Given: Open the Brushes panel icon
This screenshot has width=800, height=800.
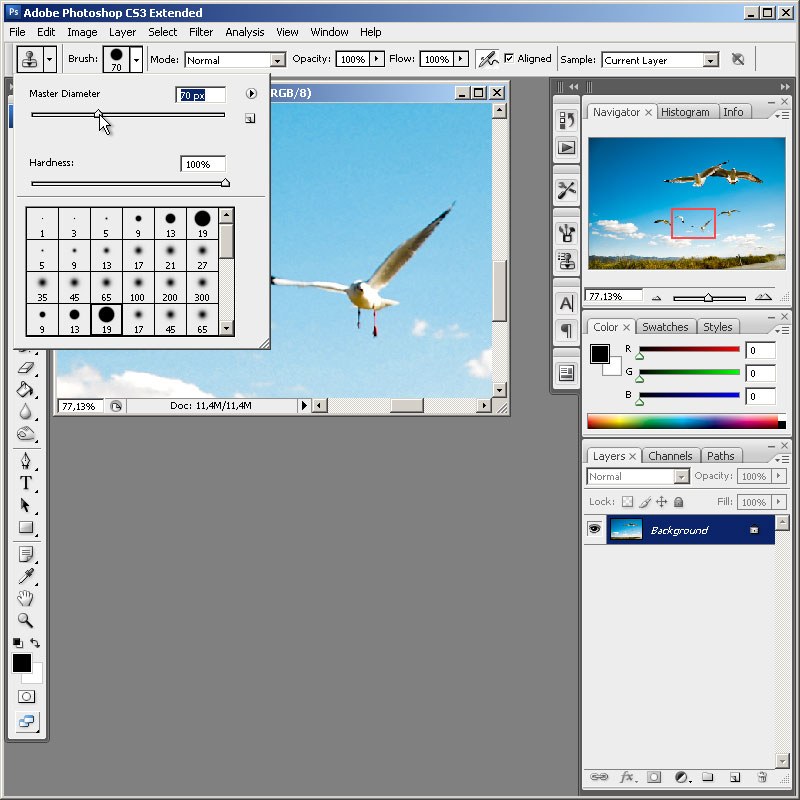Looking at the screenshot, I should coord(566,234).
